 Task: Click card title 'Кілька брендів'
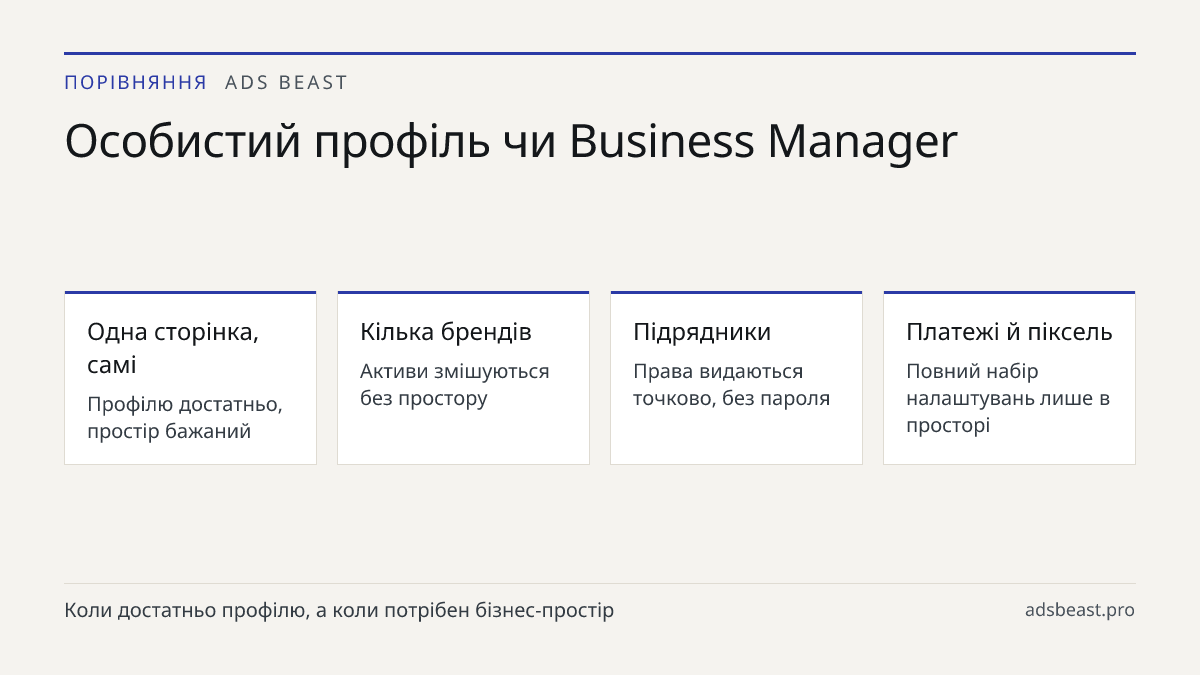[446, 332]
